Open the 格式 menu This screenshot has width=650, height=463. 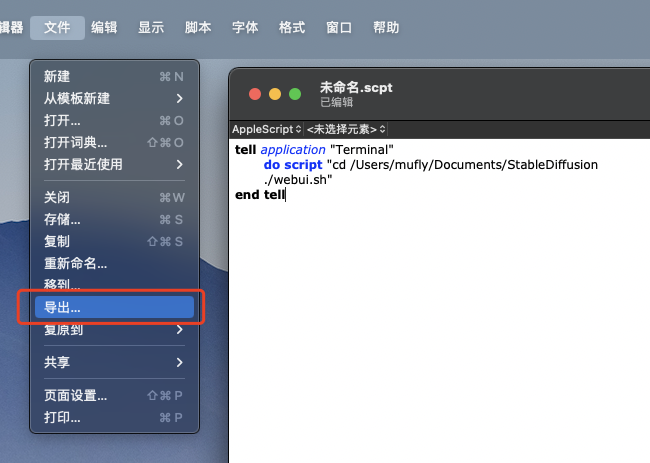(x=292, y=28)
